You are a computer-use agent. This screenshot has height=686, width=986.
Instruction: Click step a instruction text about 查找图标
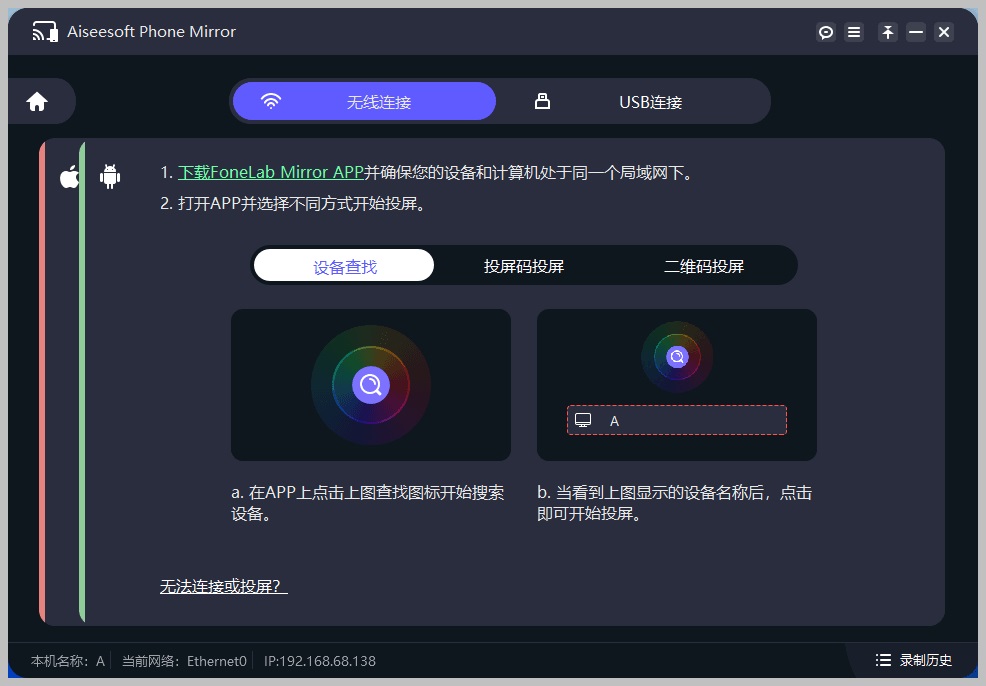click(x=367, y=503)
